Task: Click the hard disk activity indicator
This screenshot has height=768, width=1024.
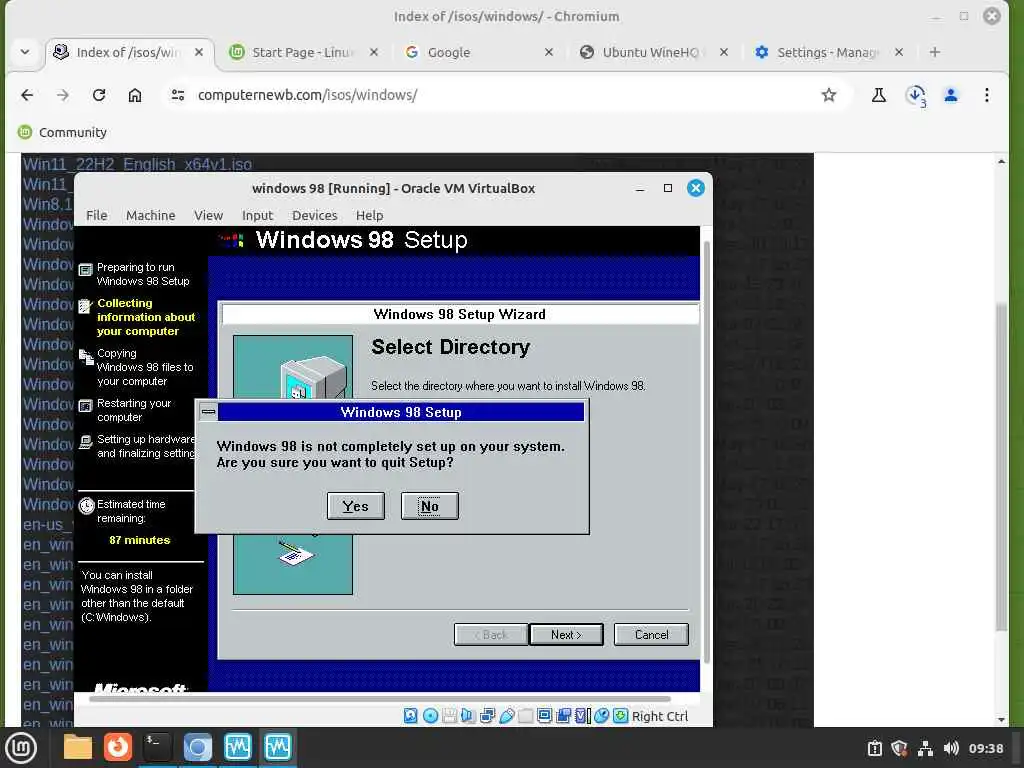Action: pos(411,716)
